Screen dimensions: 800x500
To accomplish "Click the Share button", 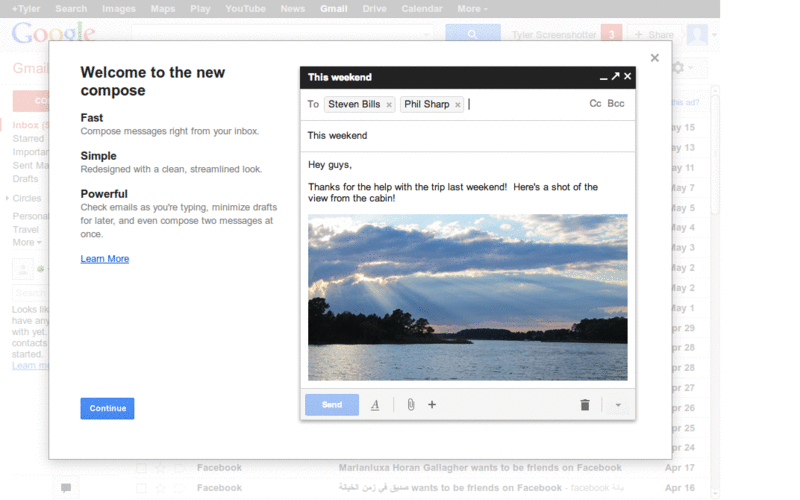I will click(655, 34).
